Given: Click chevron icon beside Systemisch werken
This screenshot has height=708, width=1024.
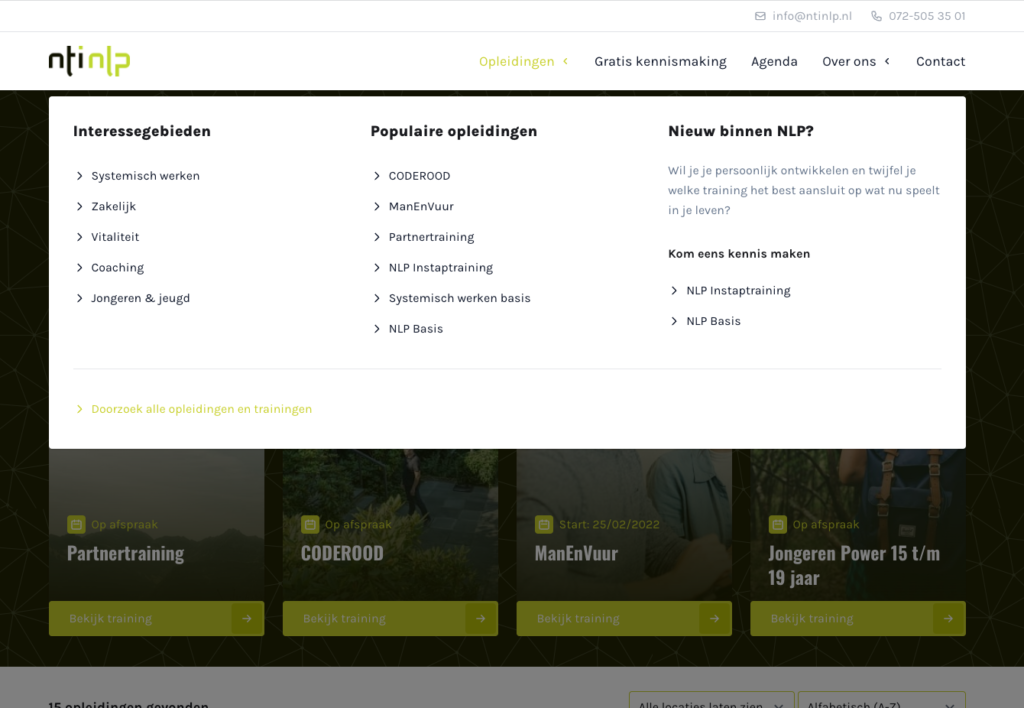Looking at the screenshot, I should click(80, 176).
